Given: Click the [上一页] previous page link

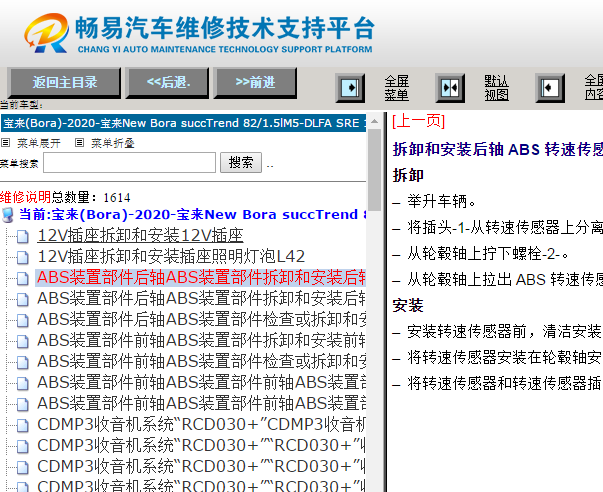Looking at the screenshot, I should (418, 121).
